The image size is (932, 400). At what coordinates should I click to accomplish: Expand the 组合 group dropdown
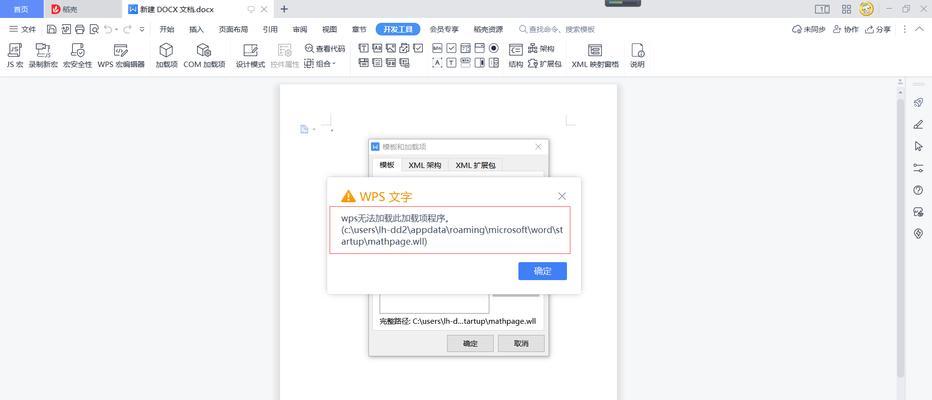point(321,63)
